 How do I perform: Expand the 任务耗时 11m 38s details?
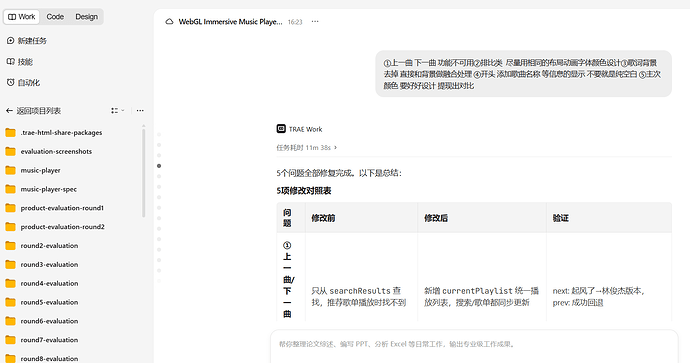point(307,148)
